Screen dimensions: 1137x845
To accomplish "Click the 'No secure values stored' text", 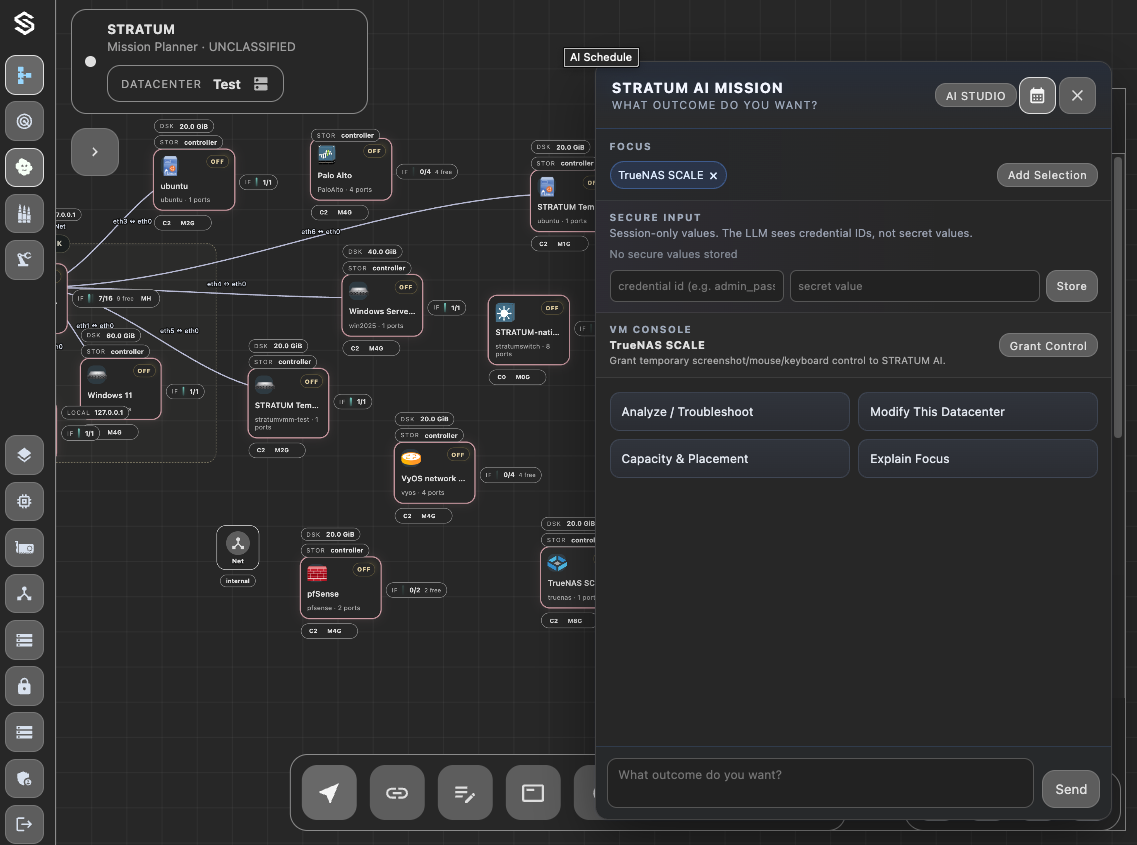I will (673, 255).
